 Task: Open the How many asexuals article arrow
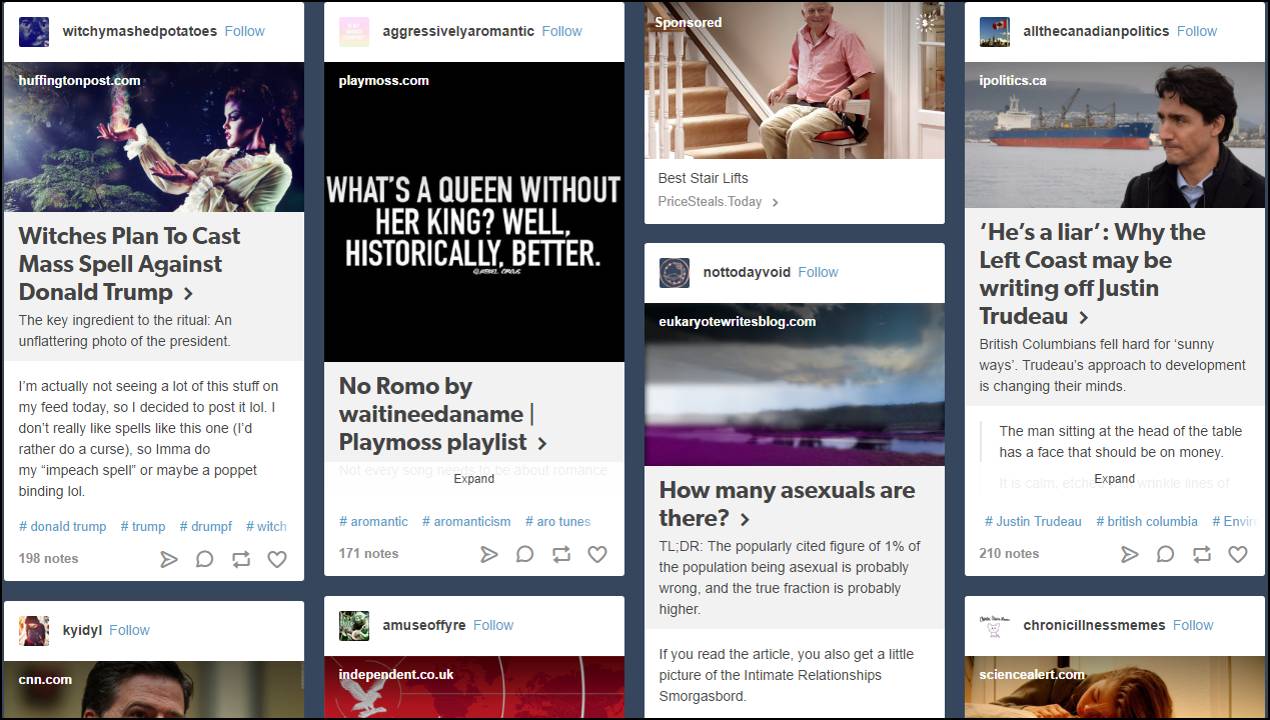[744, 519]
